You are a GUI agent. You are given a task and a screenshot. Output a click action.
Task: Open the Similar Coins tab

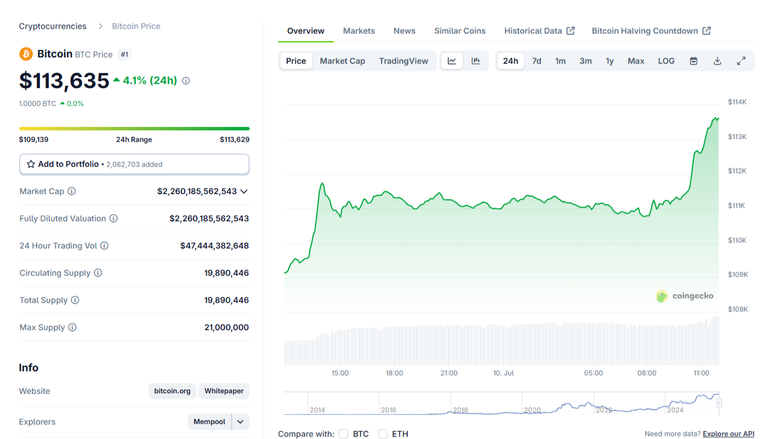pyautogui.click(x=459, y=31)
